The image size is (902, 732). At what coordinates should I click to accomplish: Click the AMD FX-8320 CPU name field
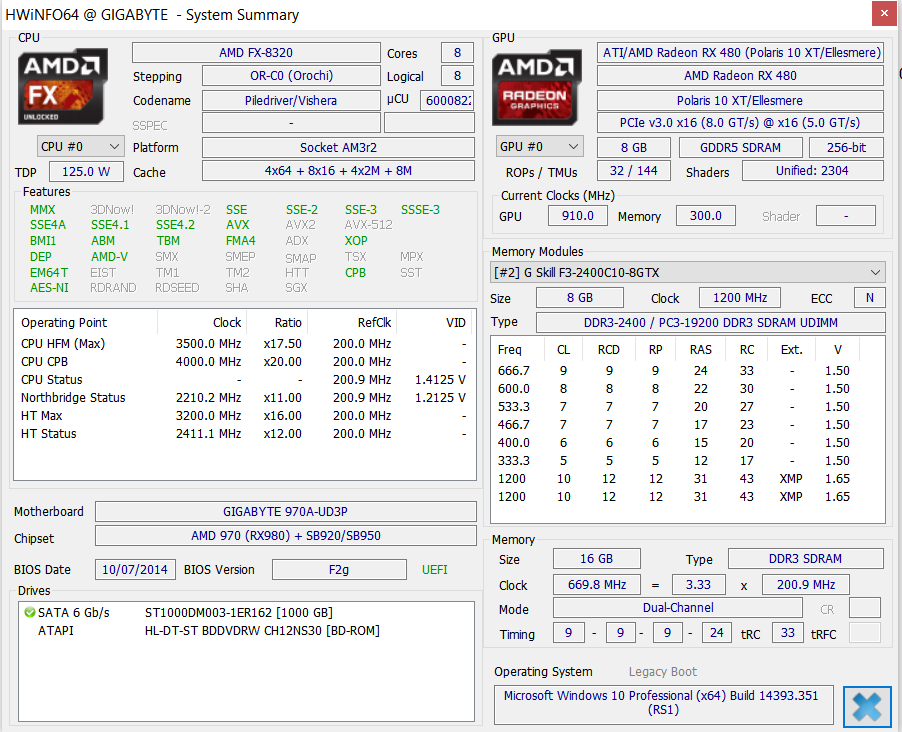coord(256,53)
